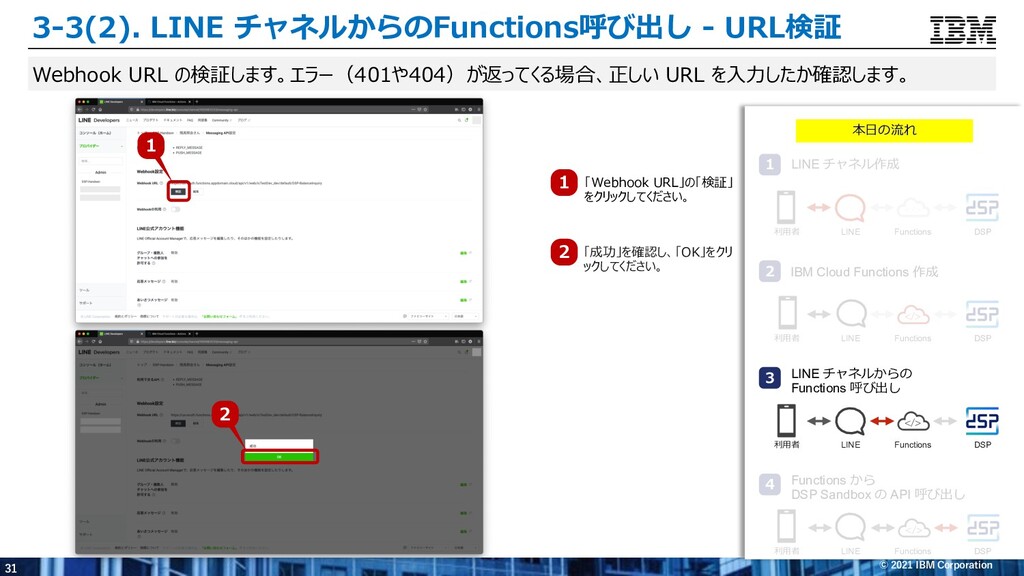
Task: Toggle the Webhookの利用 switch in upper screenshot
Action: [x=175, y=209]
